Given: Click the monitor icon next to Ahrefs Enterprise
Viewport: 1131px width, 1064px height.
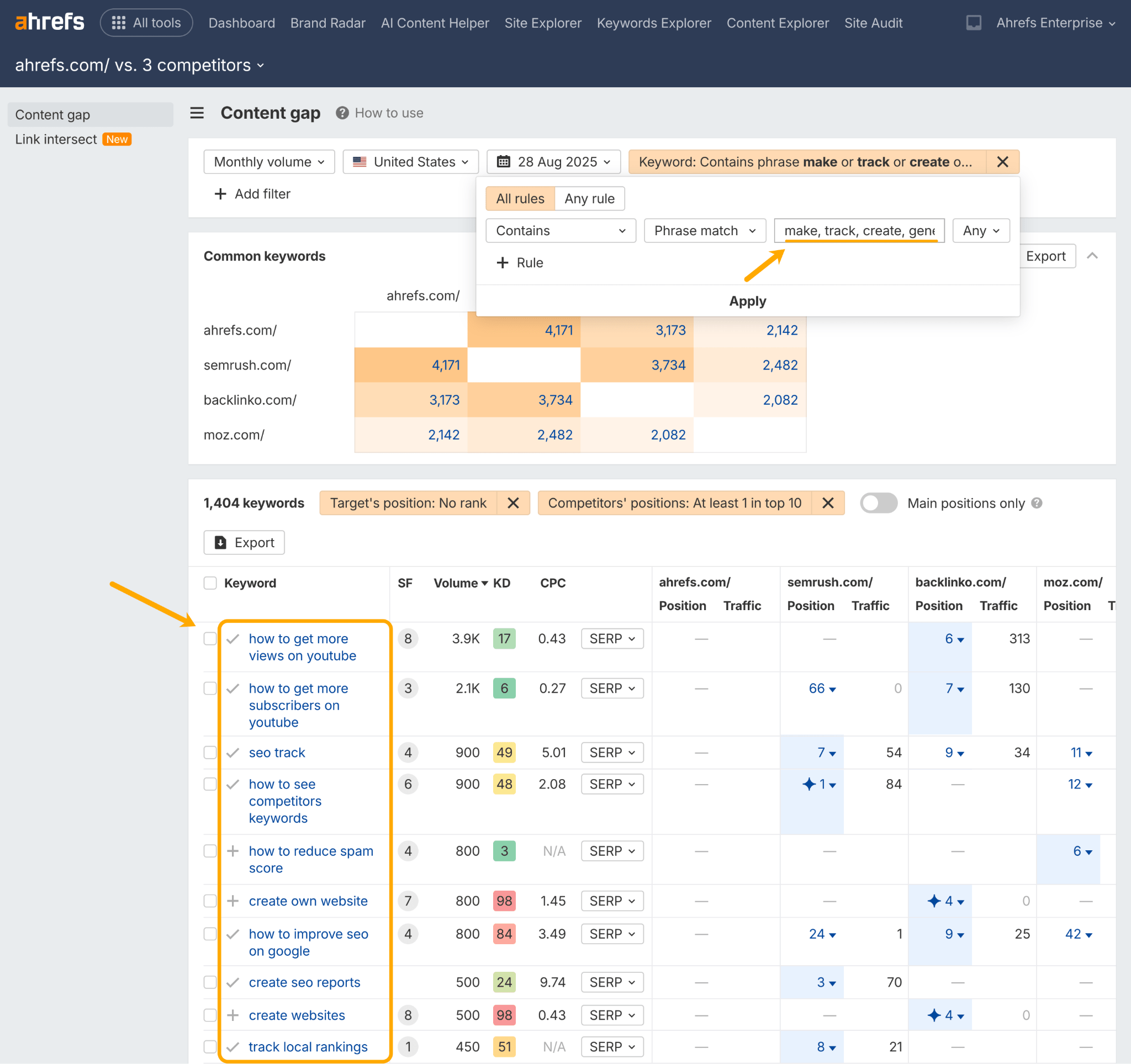Looking at the screenshot, I should 974,23.
